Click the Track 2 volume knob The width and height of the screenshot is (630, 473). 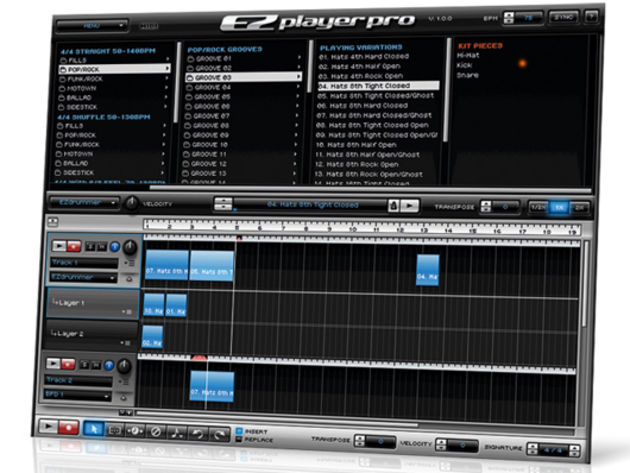(124, 366)
